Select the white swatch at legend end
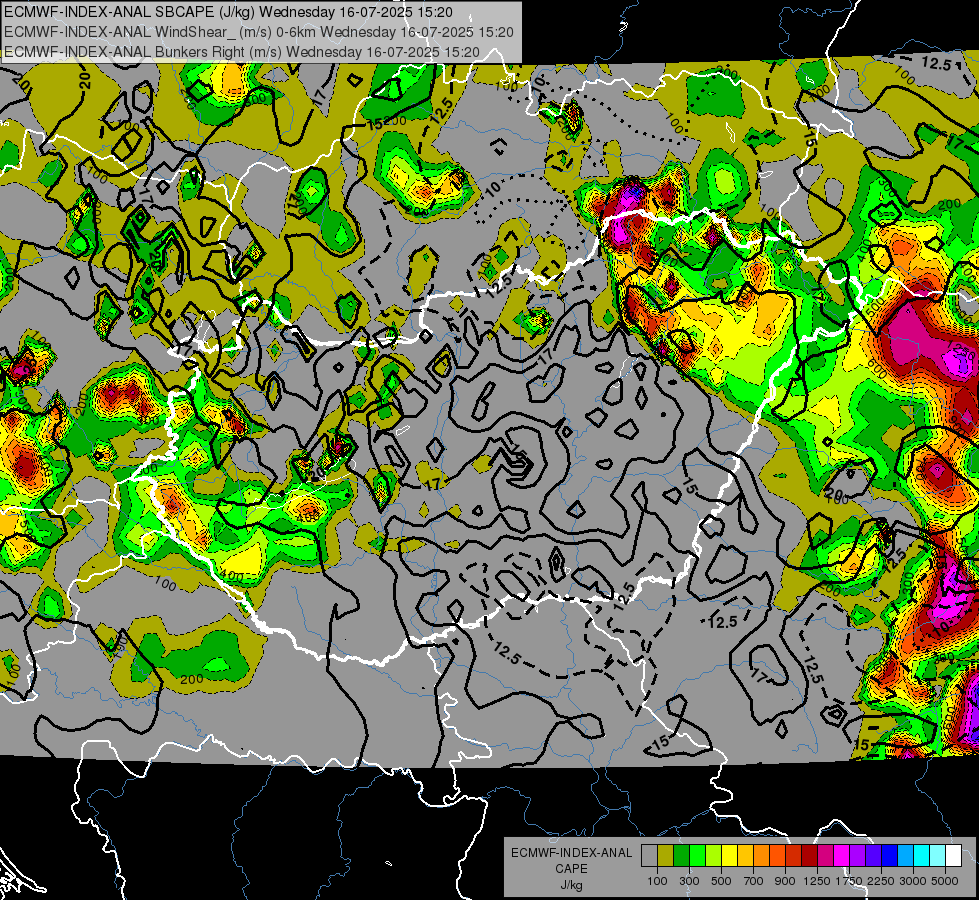The height and width of the screenshot is (900, 979). pos(953,855)
